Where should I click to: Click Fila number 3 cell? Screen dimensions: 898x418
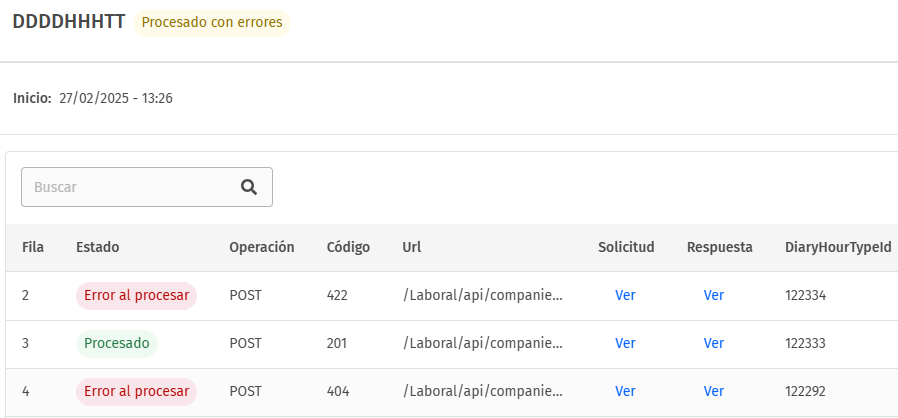point(25,344)
